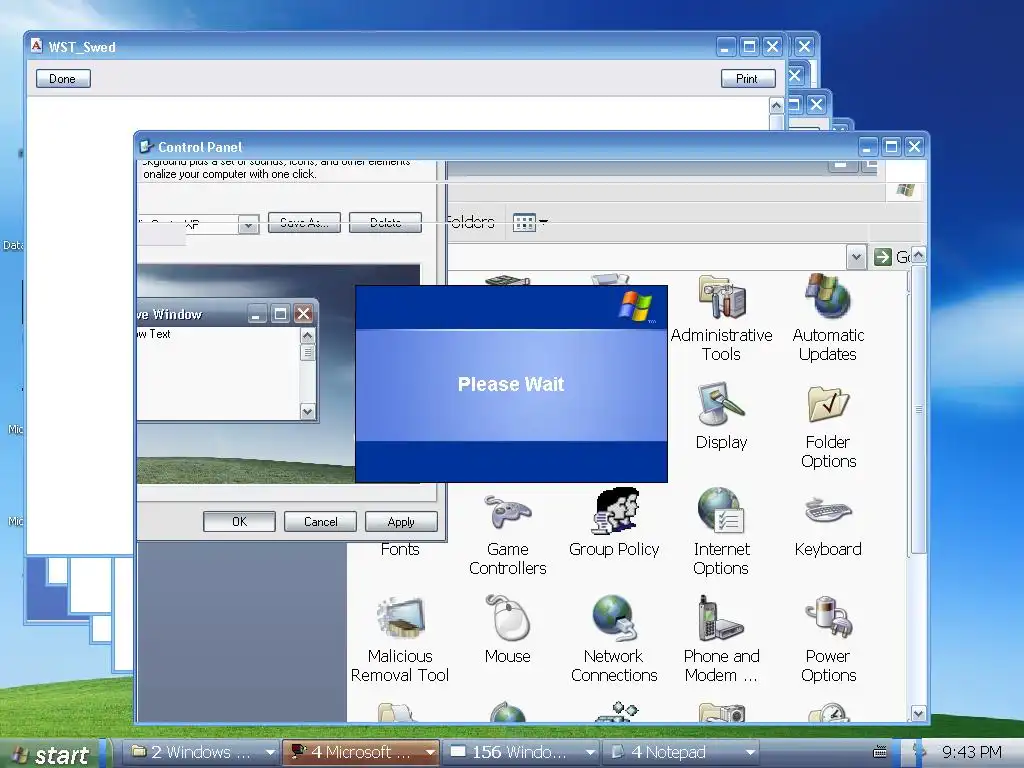Click OK in Display Properties dialog

(x=239, y=522)
